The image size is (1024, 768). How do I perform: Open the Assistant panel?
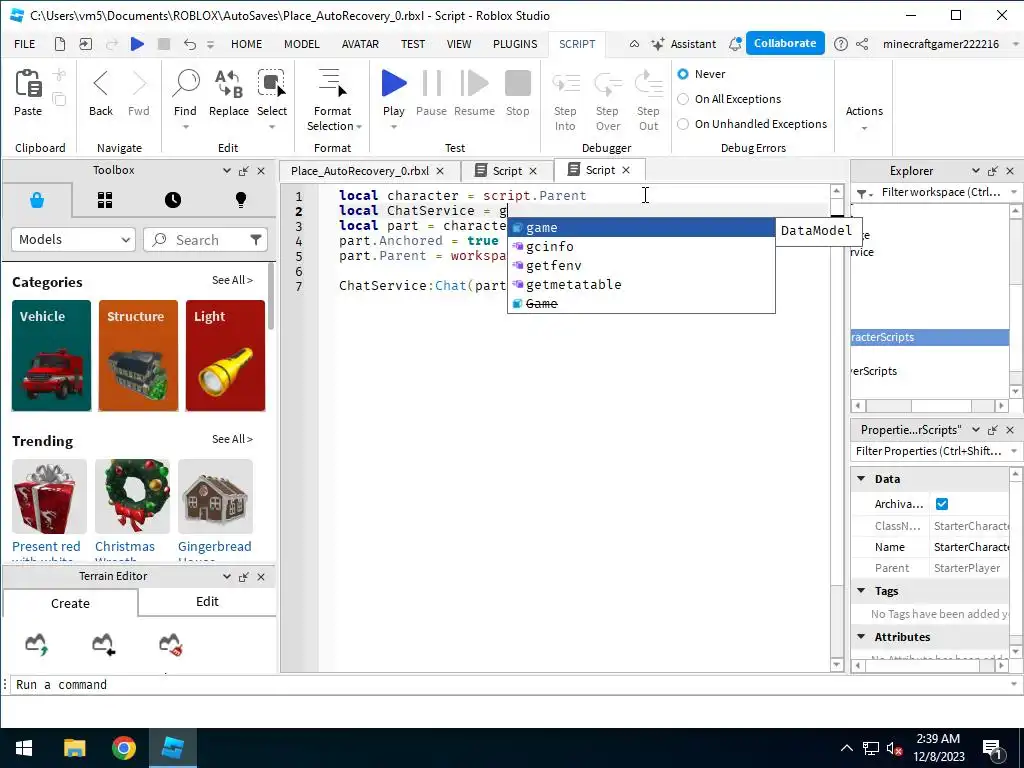(x=684, y=44)
